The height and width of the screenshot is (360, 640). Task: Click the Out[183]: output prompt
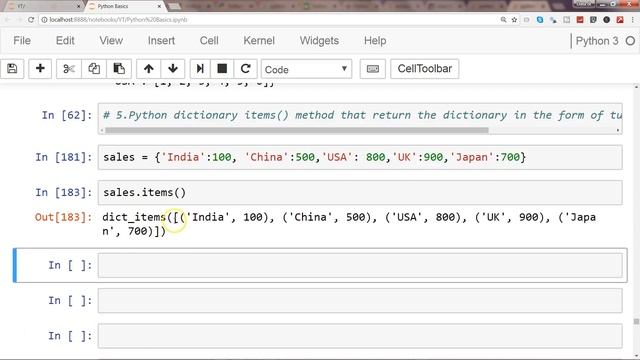click(64, 217)
